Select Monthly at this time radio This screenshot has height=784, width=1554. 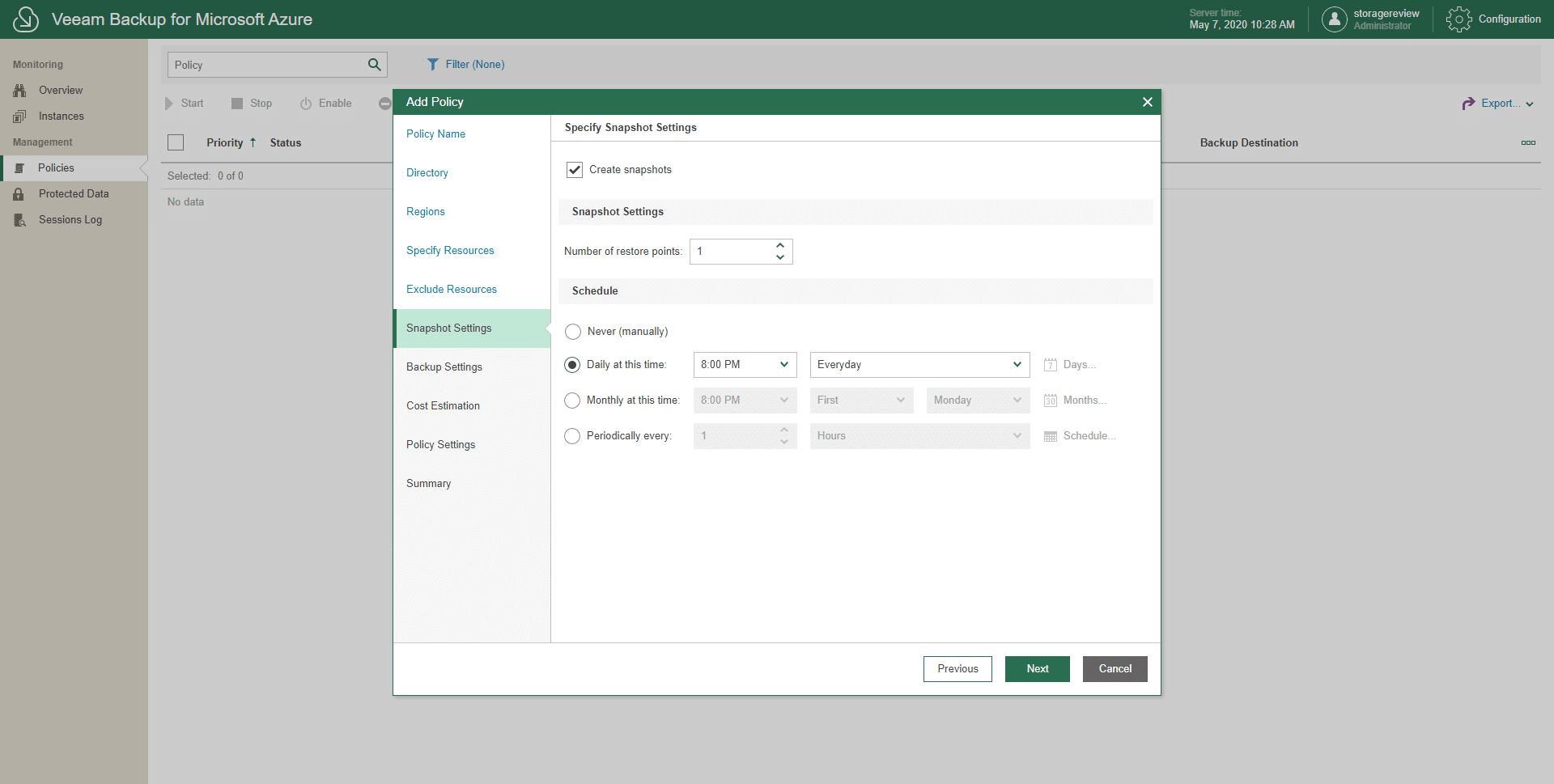coord(572,400)
